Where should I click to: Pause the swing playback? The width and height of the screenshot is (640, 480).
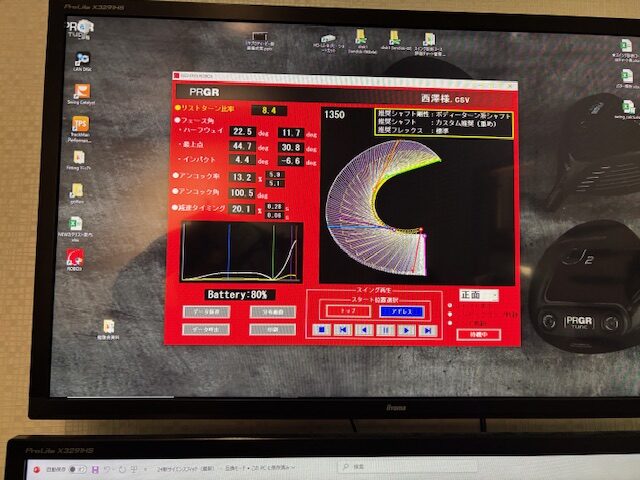pos(385,331)
